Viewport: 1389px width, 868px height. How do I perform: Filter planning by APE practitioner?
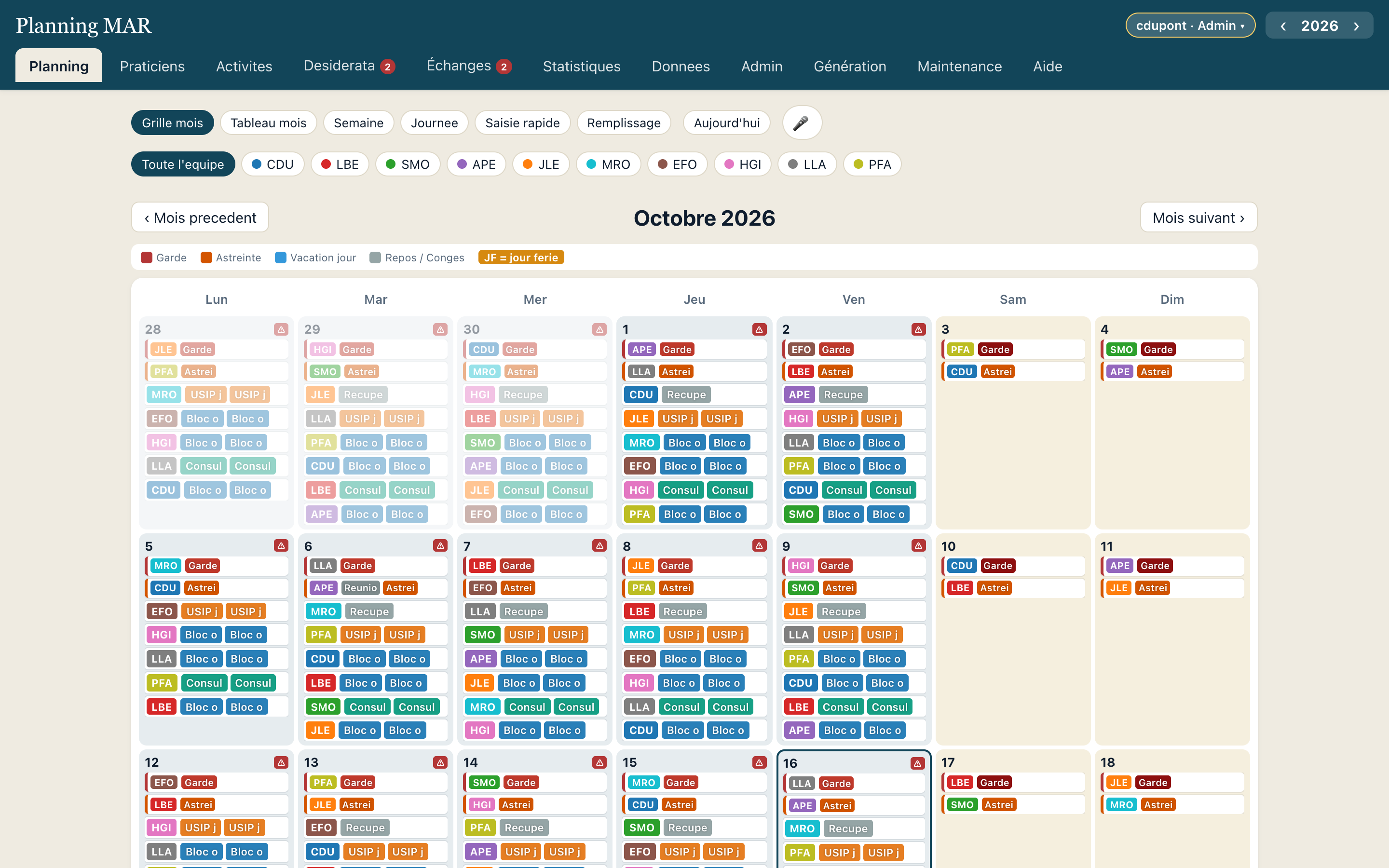[x=476, y=164]
